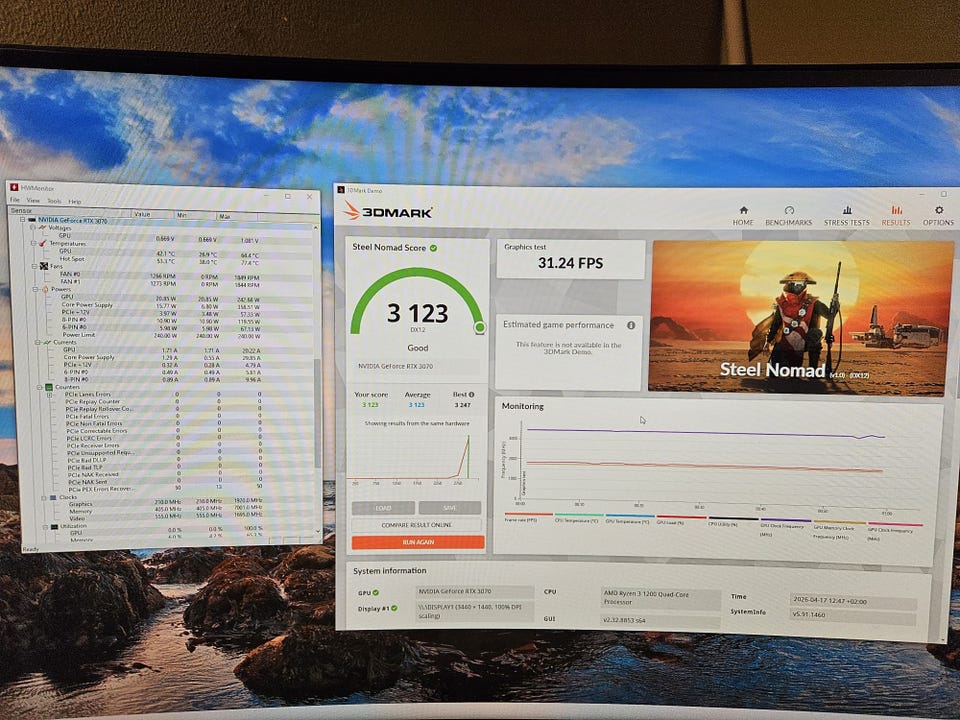Click the Fans icon in HWMonitor tree
Screen dimensions: 960x720
pyautogui.click(x=43, y=266)
